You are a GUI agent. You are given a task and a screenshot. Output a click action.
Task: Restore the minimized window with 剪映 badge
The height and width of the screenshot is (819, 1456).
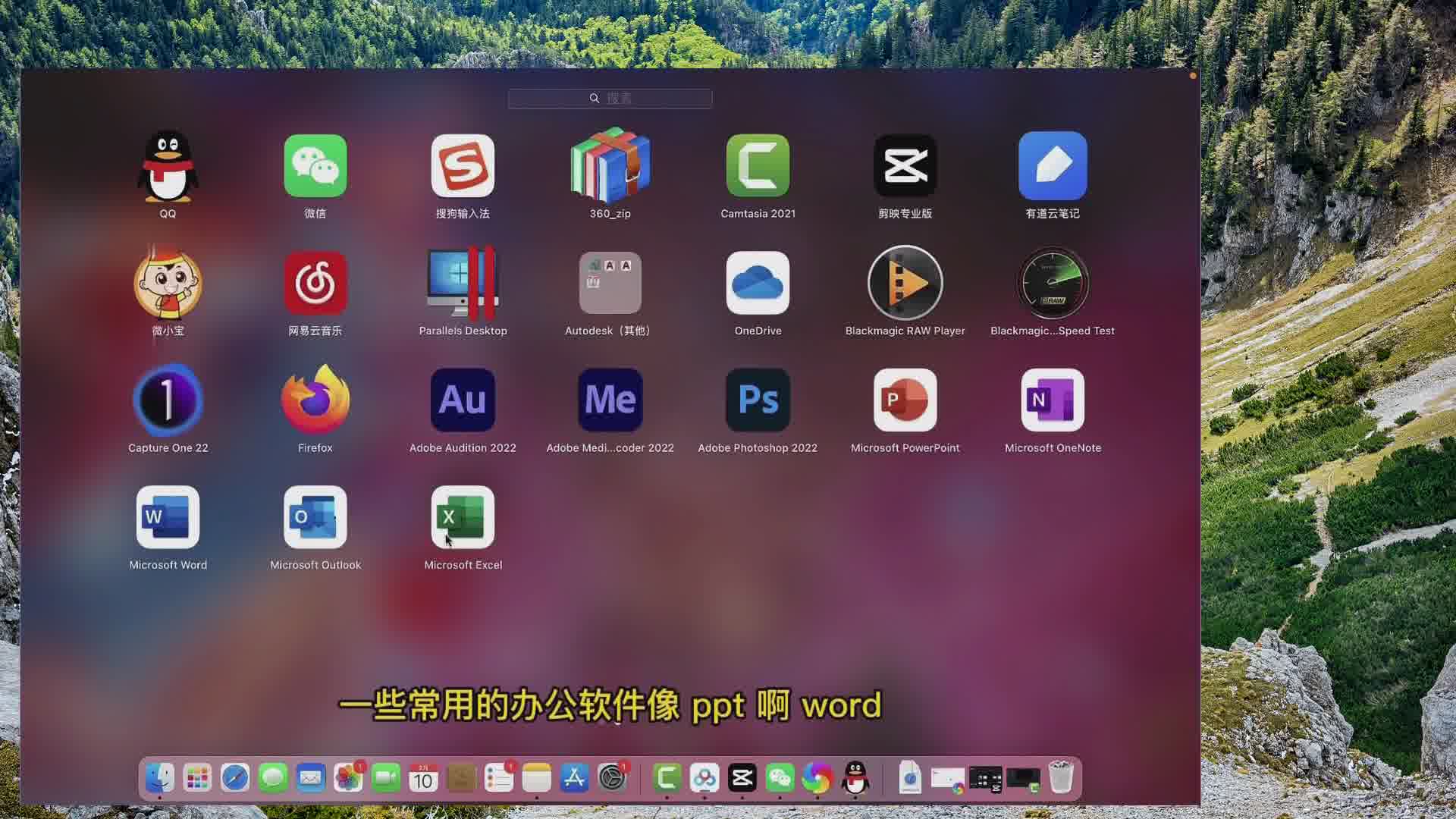[985, 780]
